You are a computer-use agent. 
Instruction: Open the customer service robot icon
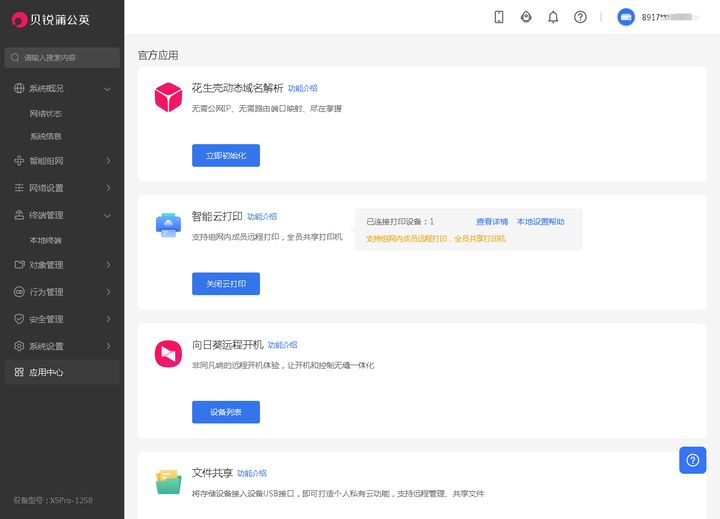(x=526, y=17)
